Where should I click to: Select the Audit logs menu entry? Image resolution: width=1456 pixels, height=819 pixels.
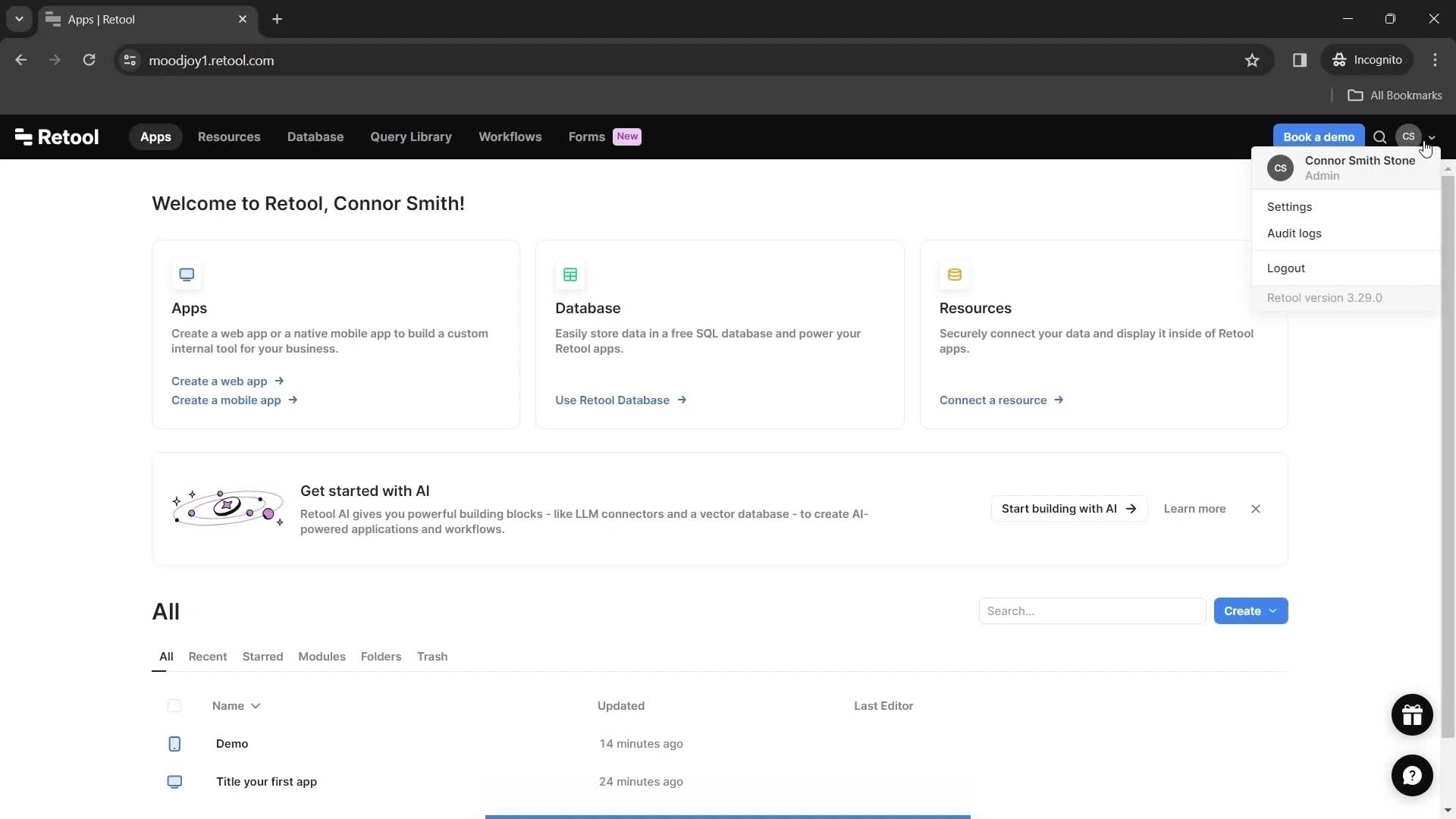[1294, 233]
